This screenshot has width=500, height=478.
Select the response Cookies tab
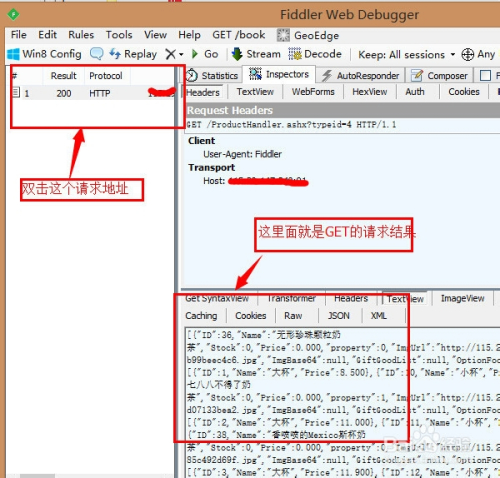(251, 315)
